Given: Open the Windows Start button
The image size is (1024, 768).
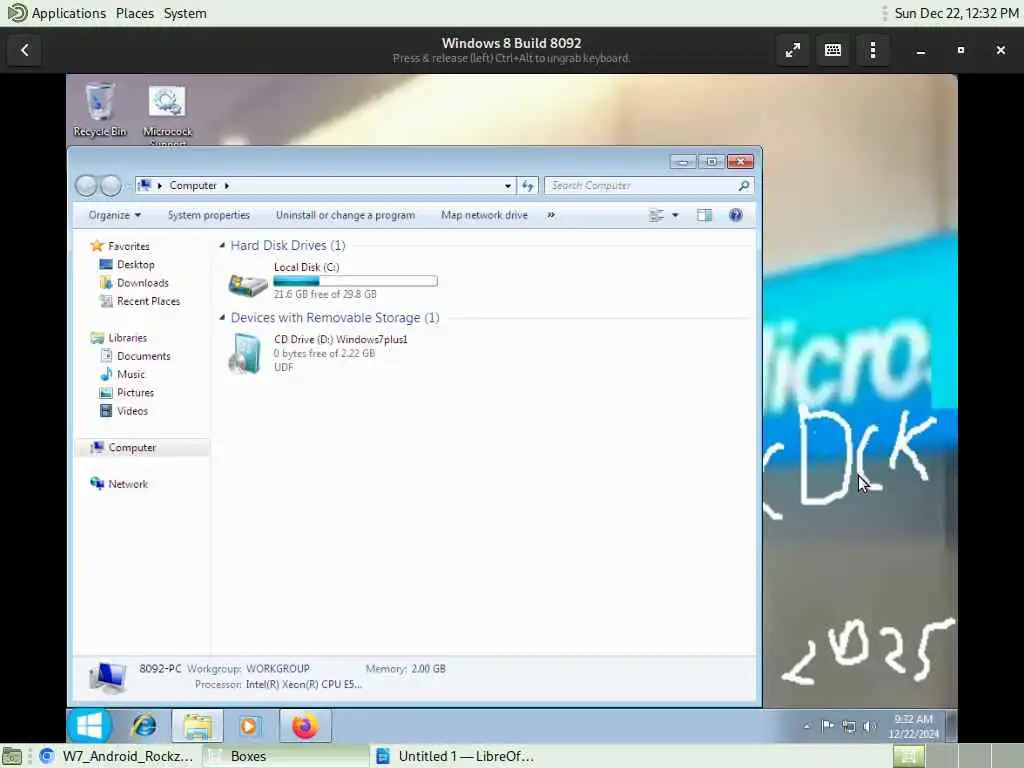Looking at the screenshot, I should [x=89, y=726].
